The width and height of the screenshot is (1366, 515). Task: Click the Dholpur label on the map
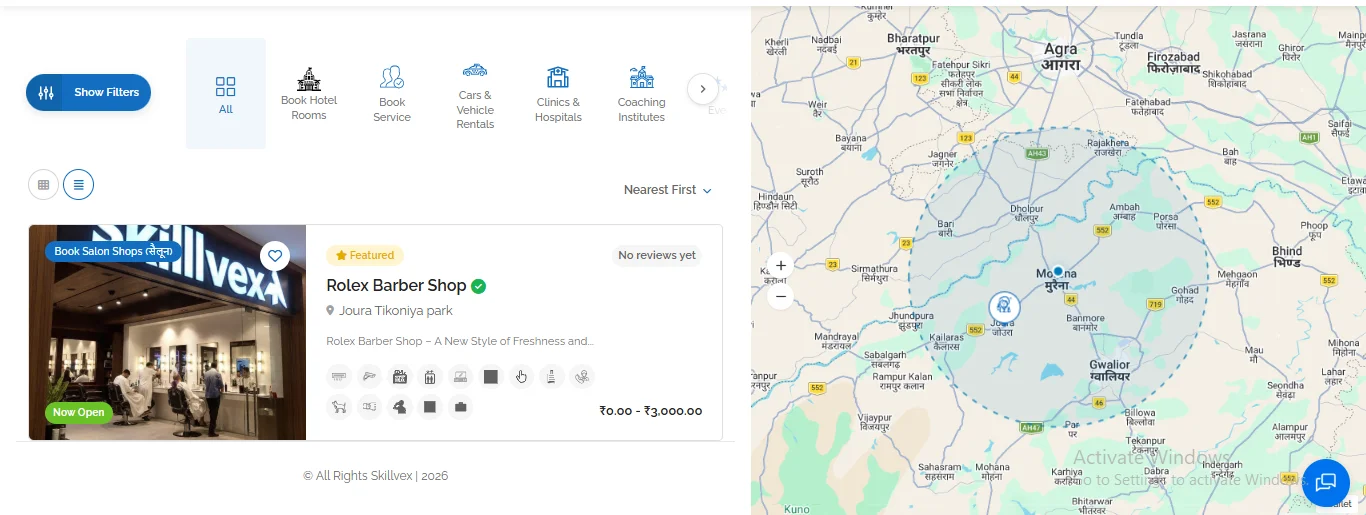coord(1027,212)
